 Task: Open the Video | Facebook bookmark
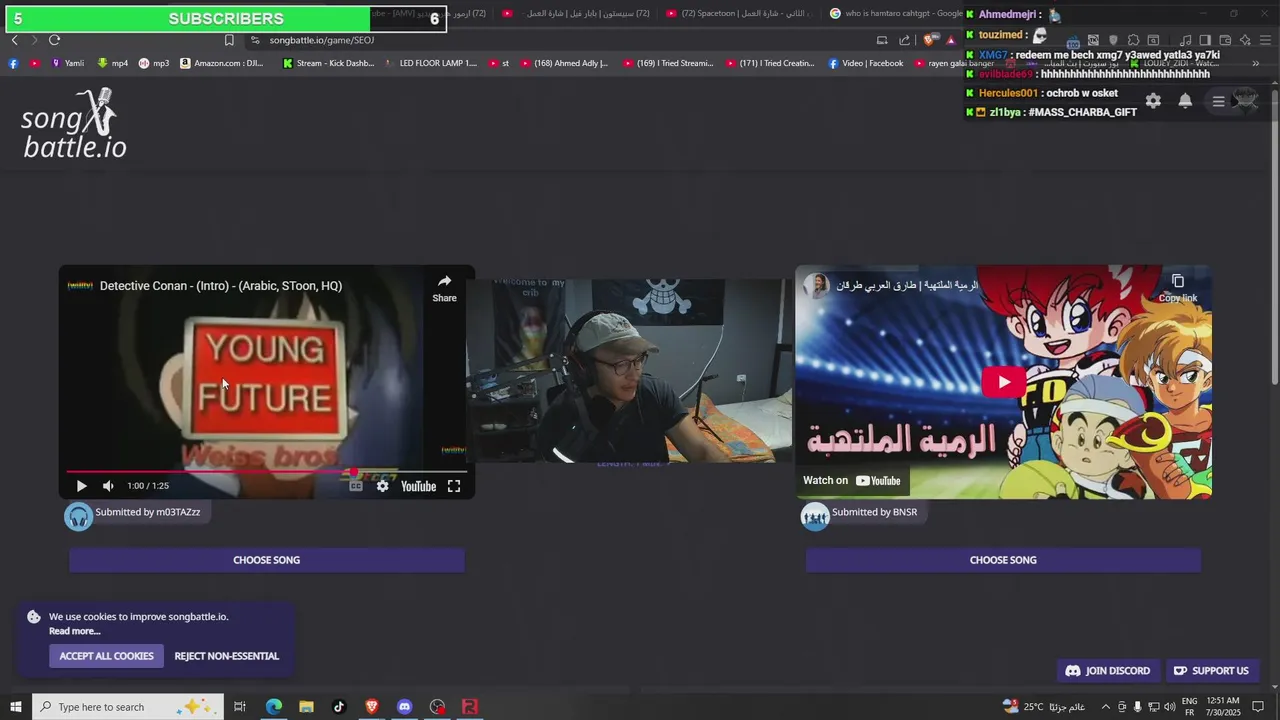(x=866, y=63)
